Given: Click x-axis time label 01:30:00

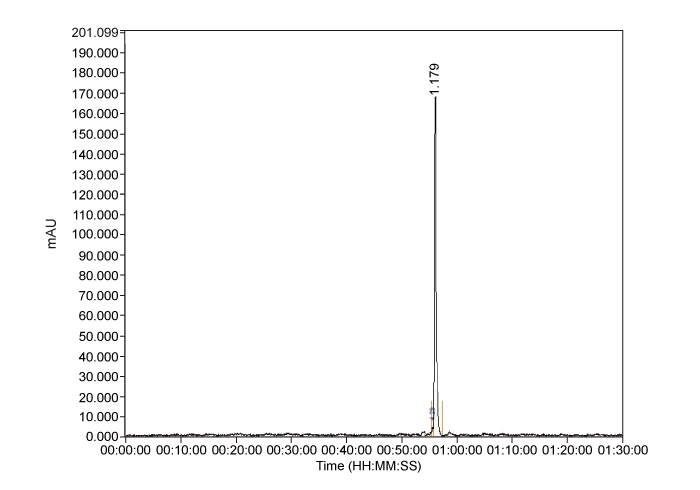Looking at the screenshot, I should [x=622, y=450].
